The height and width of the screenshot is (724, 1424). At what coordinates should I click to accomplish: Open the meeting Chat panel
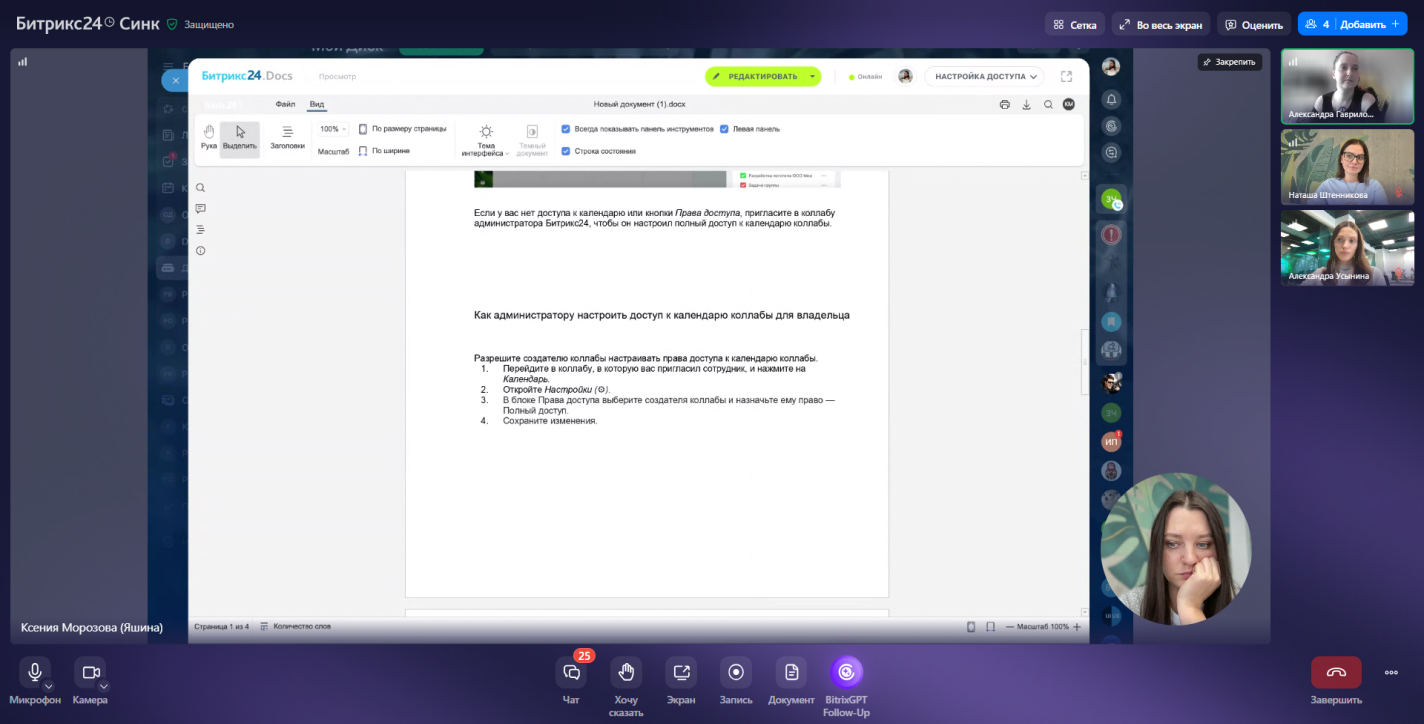click(571, 673)
